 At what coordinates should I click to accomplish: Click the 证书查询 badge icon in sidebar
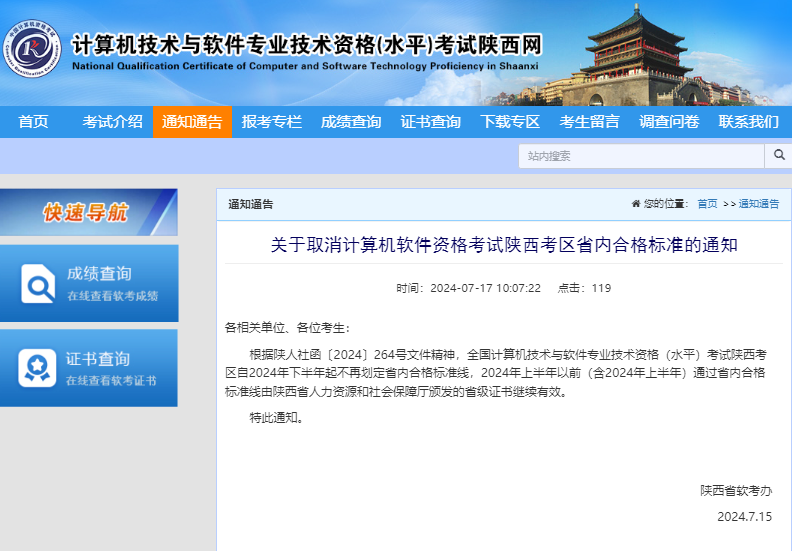[x=38, y=368]
